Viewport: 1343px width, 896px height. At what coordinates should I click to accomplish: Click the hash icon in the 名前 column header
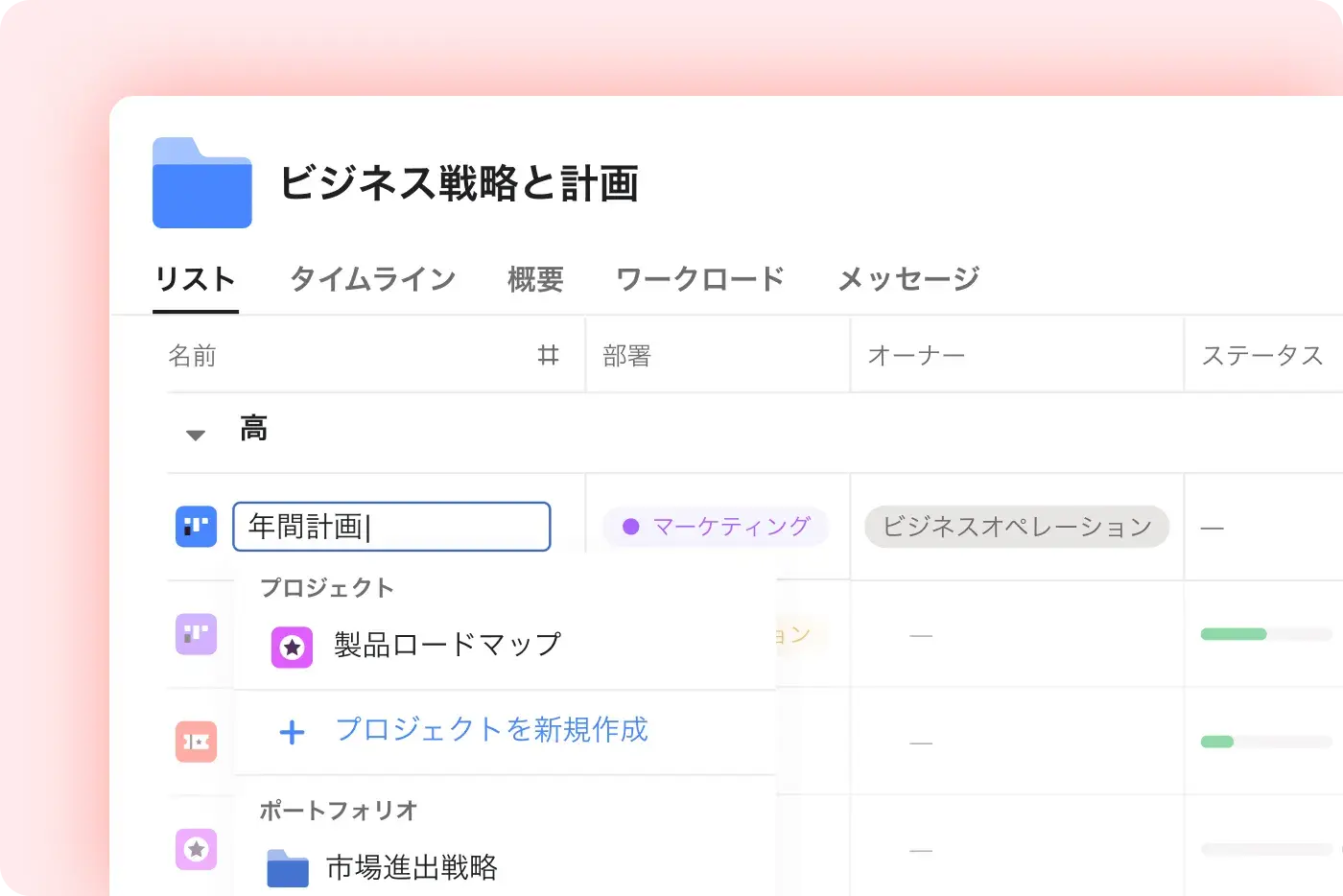(548, 356)
